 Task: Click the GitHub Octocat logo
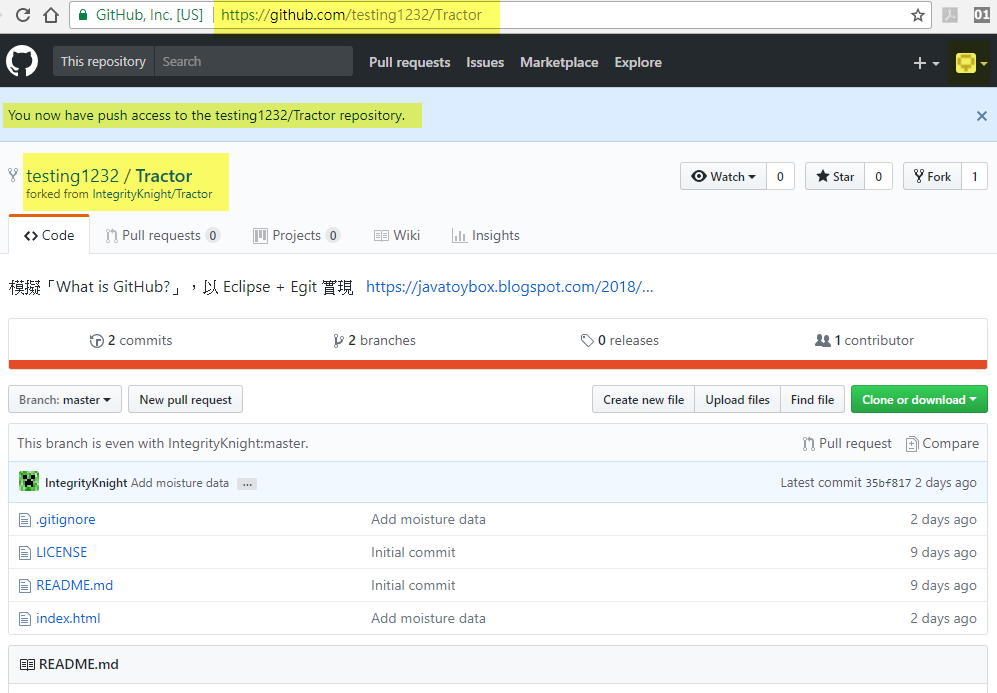22,61
